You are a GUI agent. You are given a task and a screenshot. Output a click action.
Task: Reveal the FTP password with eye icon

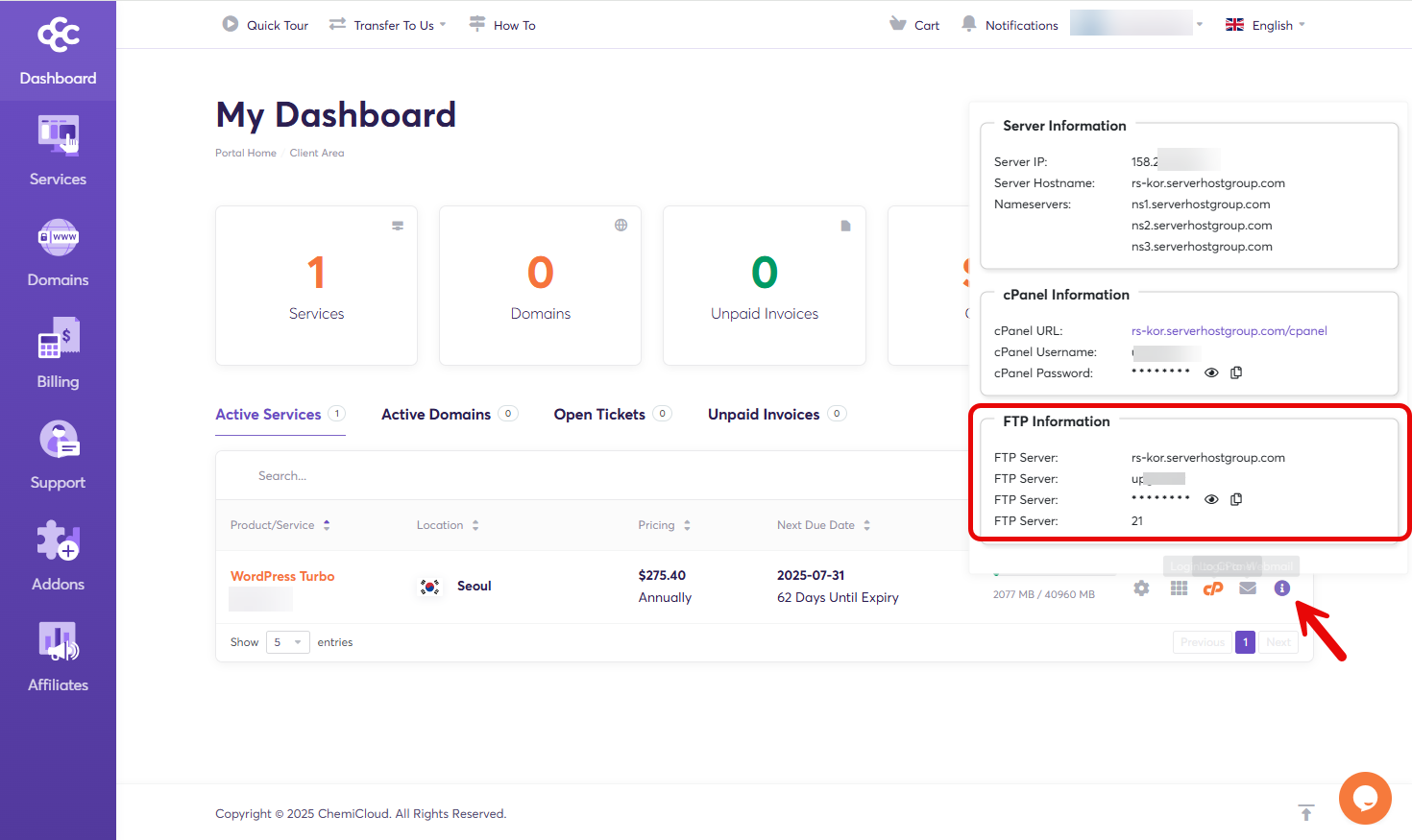pyautogui.click(x=1211, y=499)
